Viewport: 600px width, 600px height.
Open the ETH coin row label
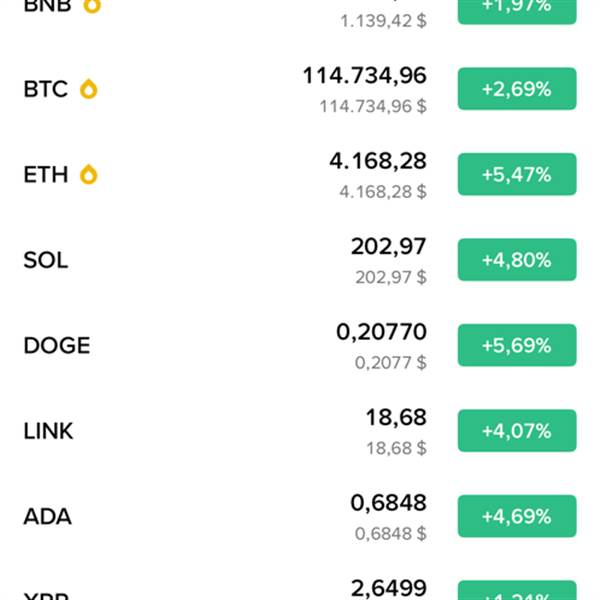[46, 175]
